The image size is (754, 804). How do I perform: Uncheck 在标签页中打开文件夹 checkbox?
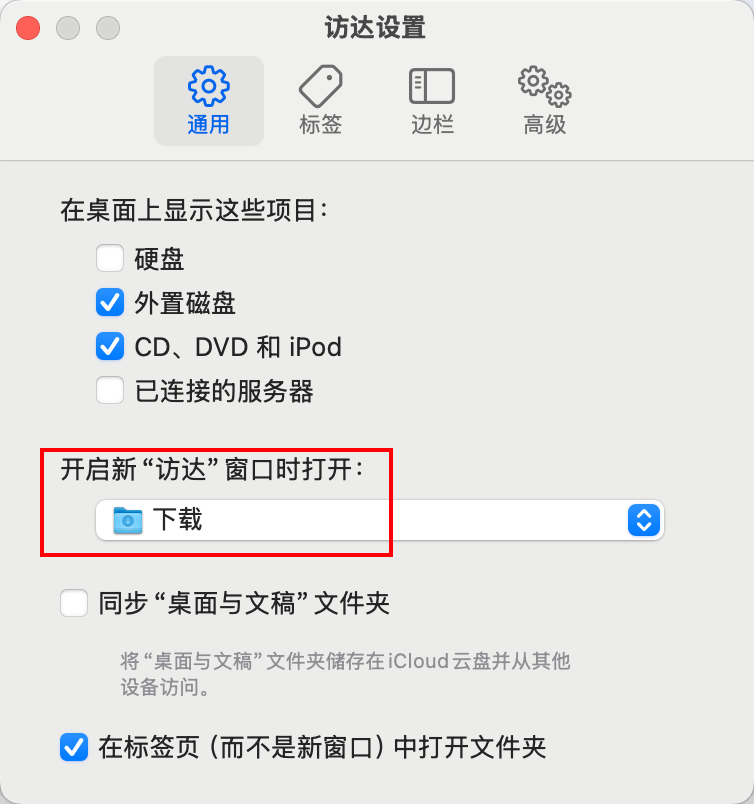(x=73, y=747)
